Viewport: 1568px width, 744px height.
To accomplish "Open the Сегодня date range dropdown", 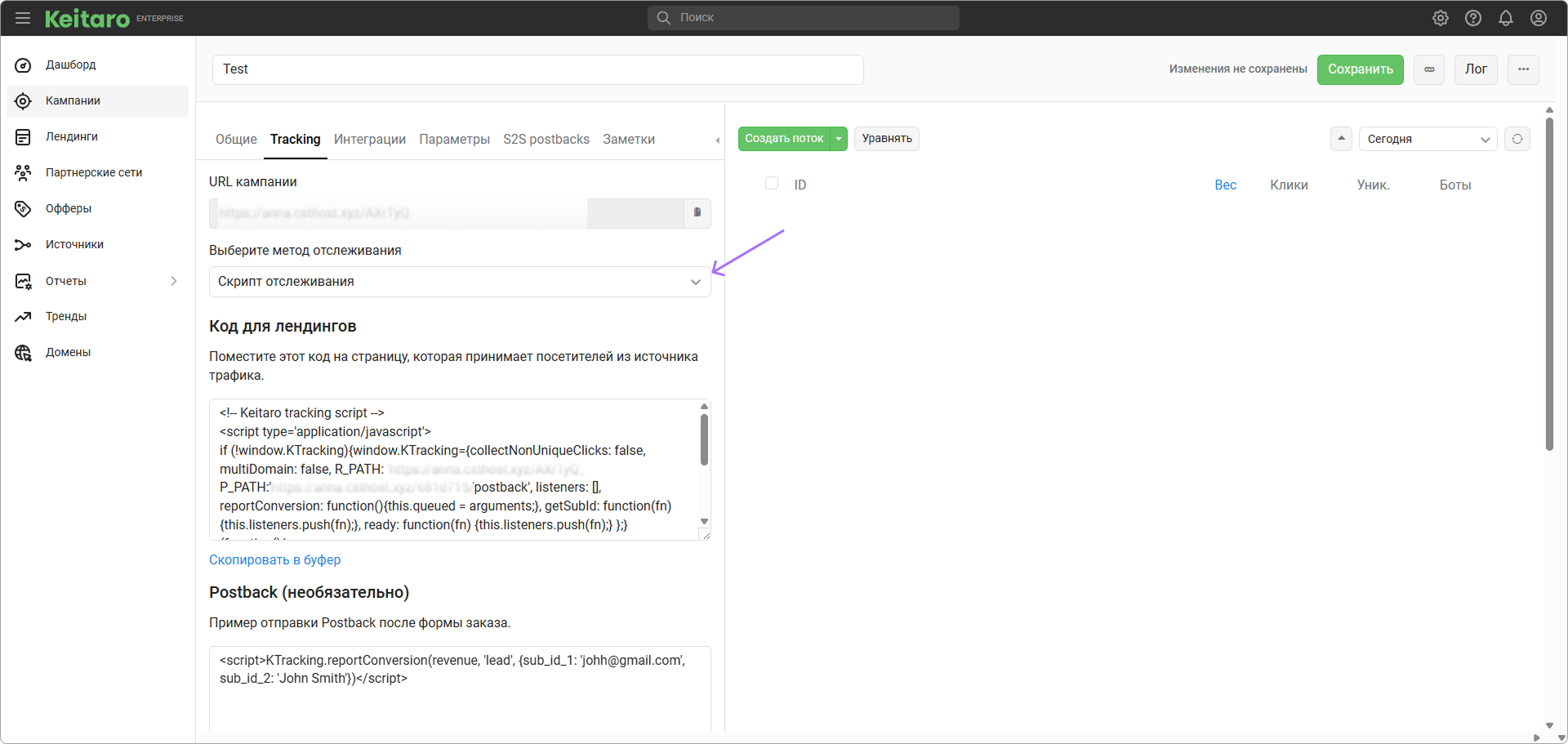I will (1428, 139).
